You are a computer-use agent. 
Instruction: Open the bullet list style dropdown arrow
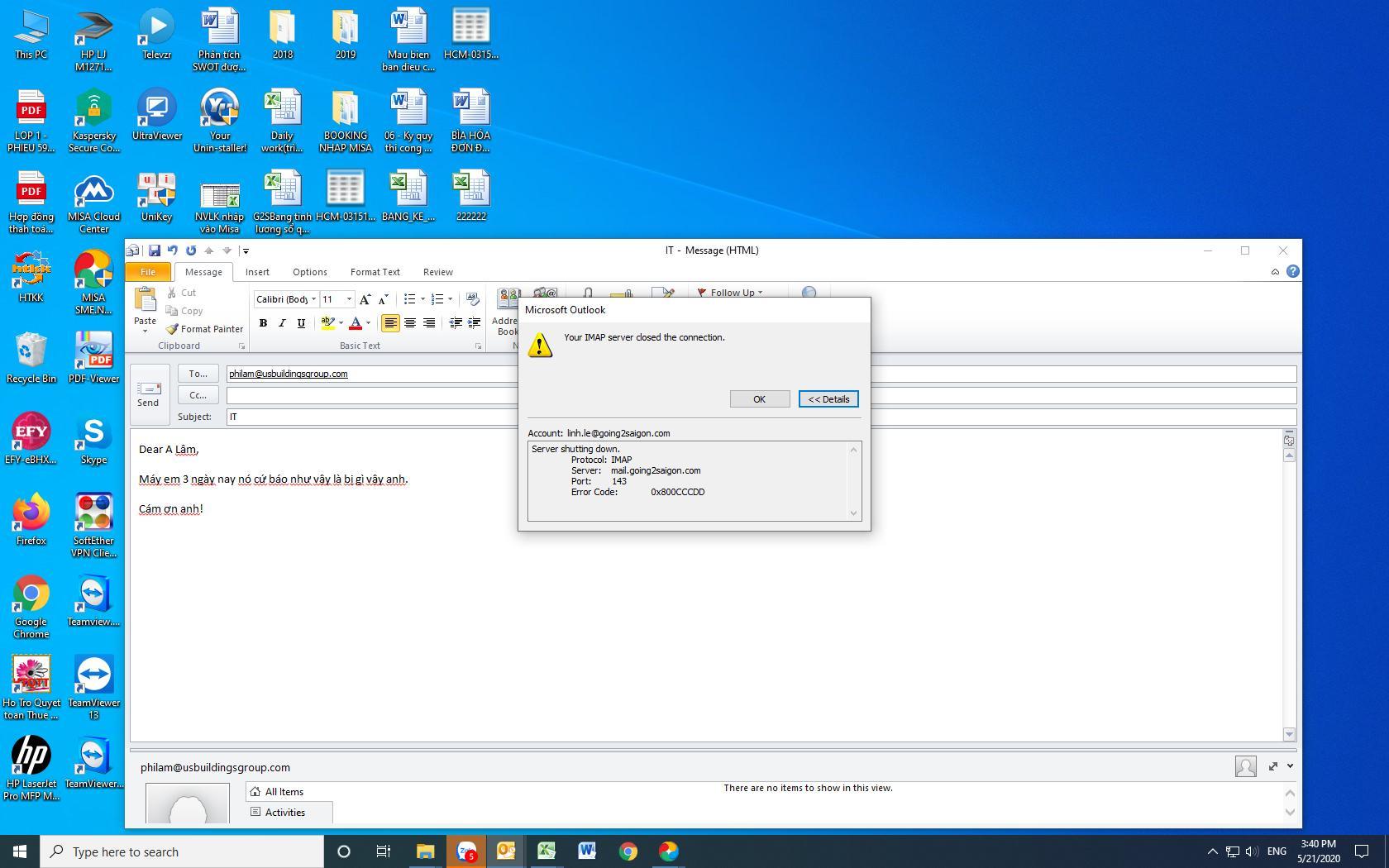click(422, 299)
